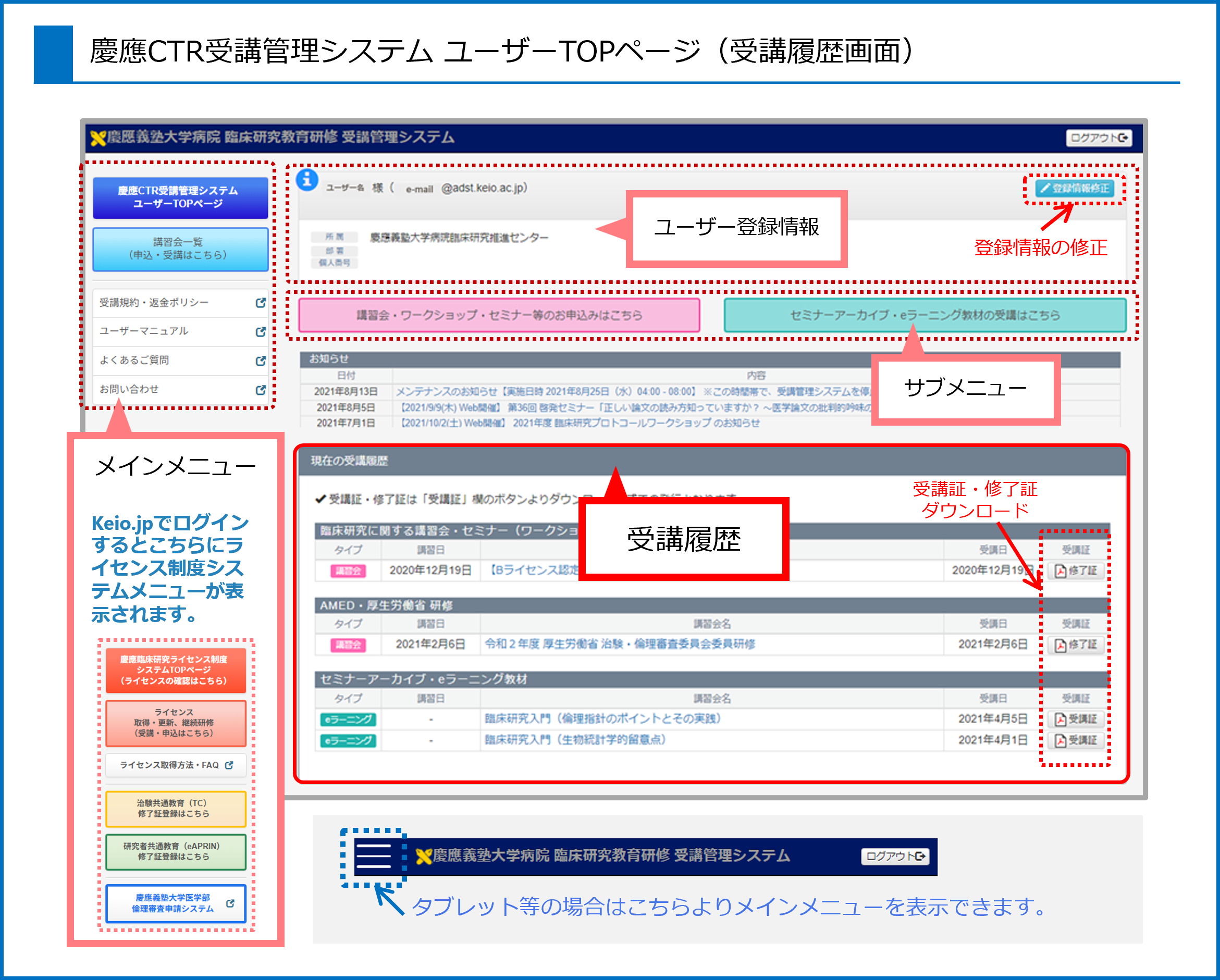Download 修了証 PDF for 2020年12月19日 course

tap(1075, 570)
